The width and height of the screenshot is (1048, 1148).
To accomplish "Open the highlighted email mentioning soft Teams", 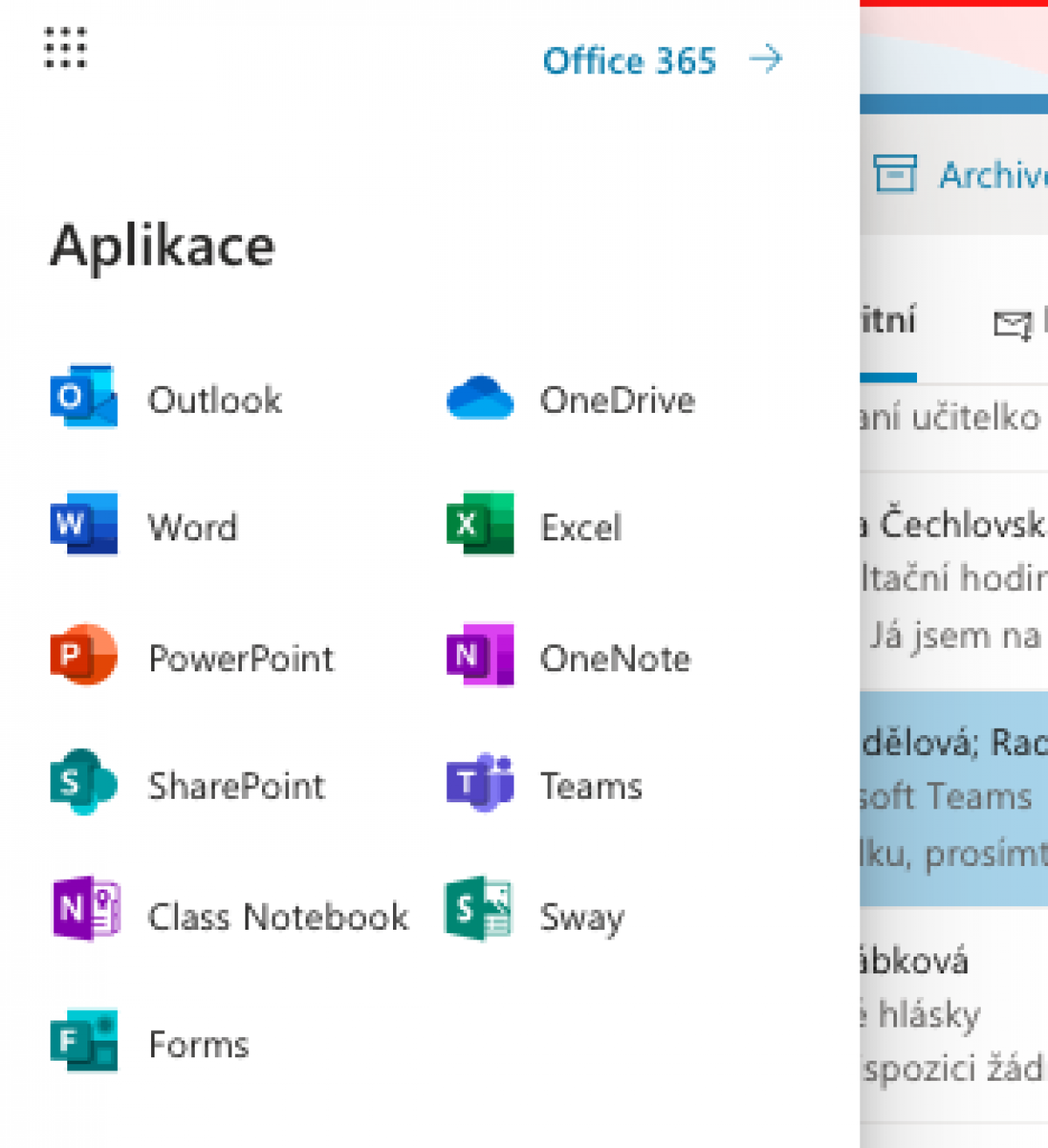I will coord(954,798).
